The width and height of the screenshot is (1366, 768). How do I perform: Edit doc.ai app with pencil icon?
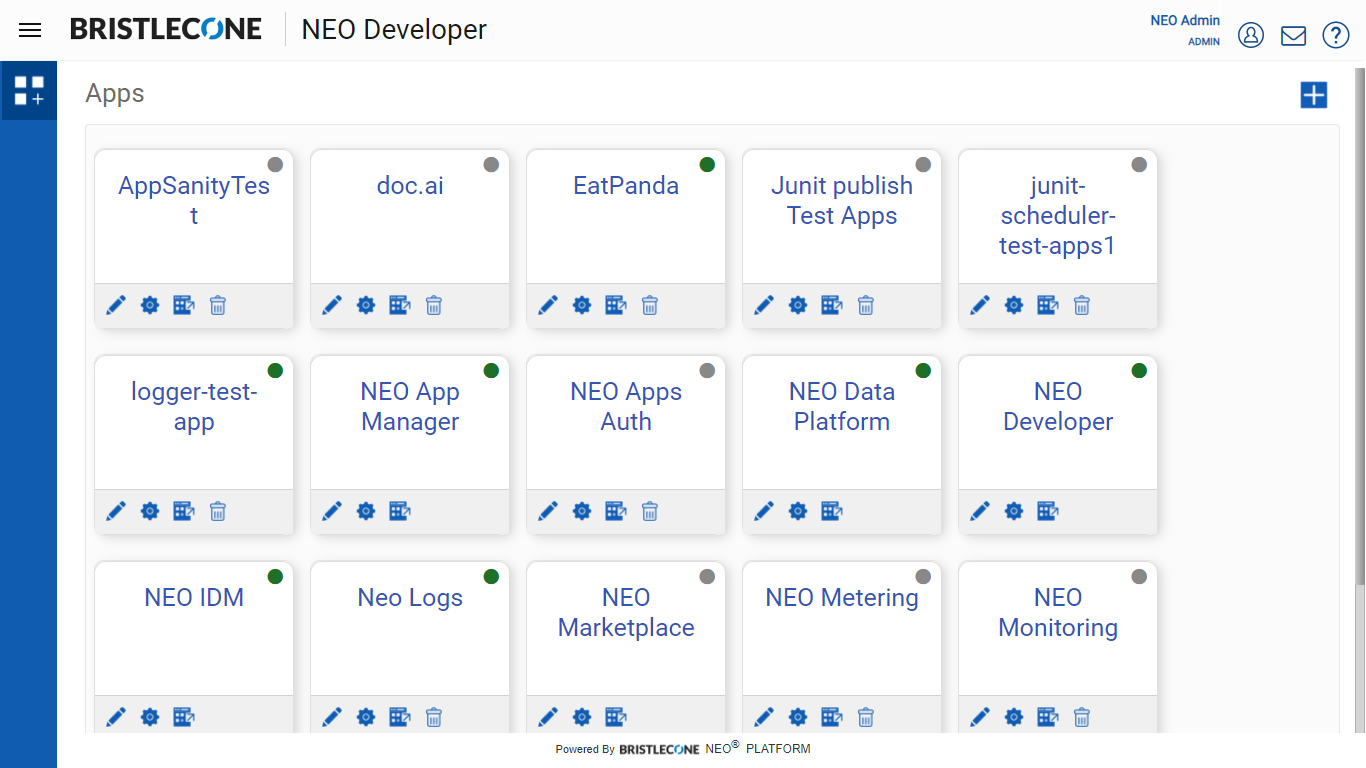(x=332, y=305)
